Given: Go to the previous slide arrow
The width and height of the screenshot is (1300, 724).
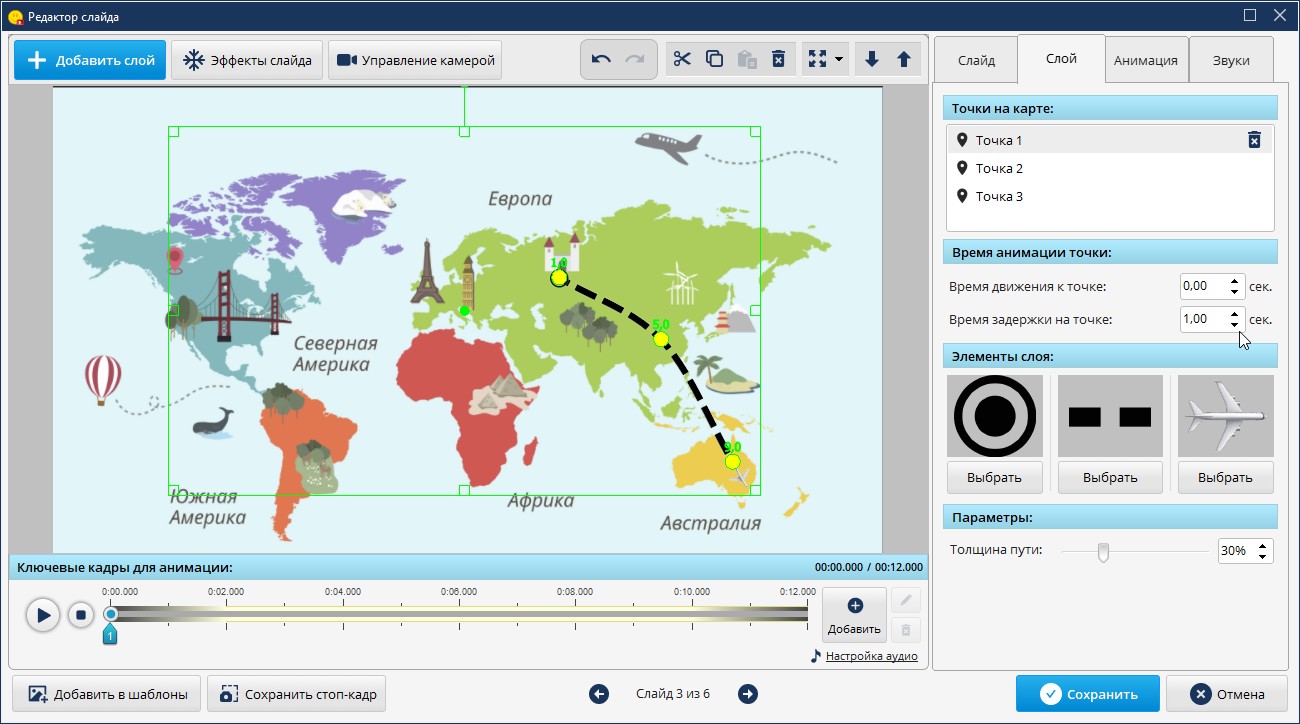Looking at the screenshot, I should 599,694.
